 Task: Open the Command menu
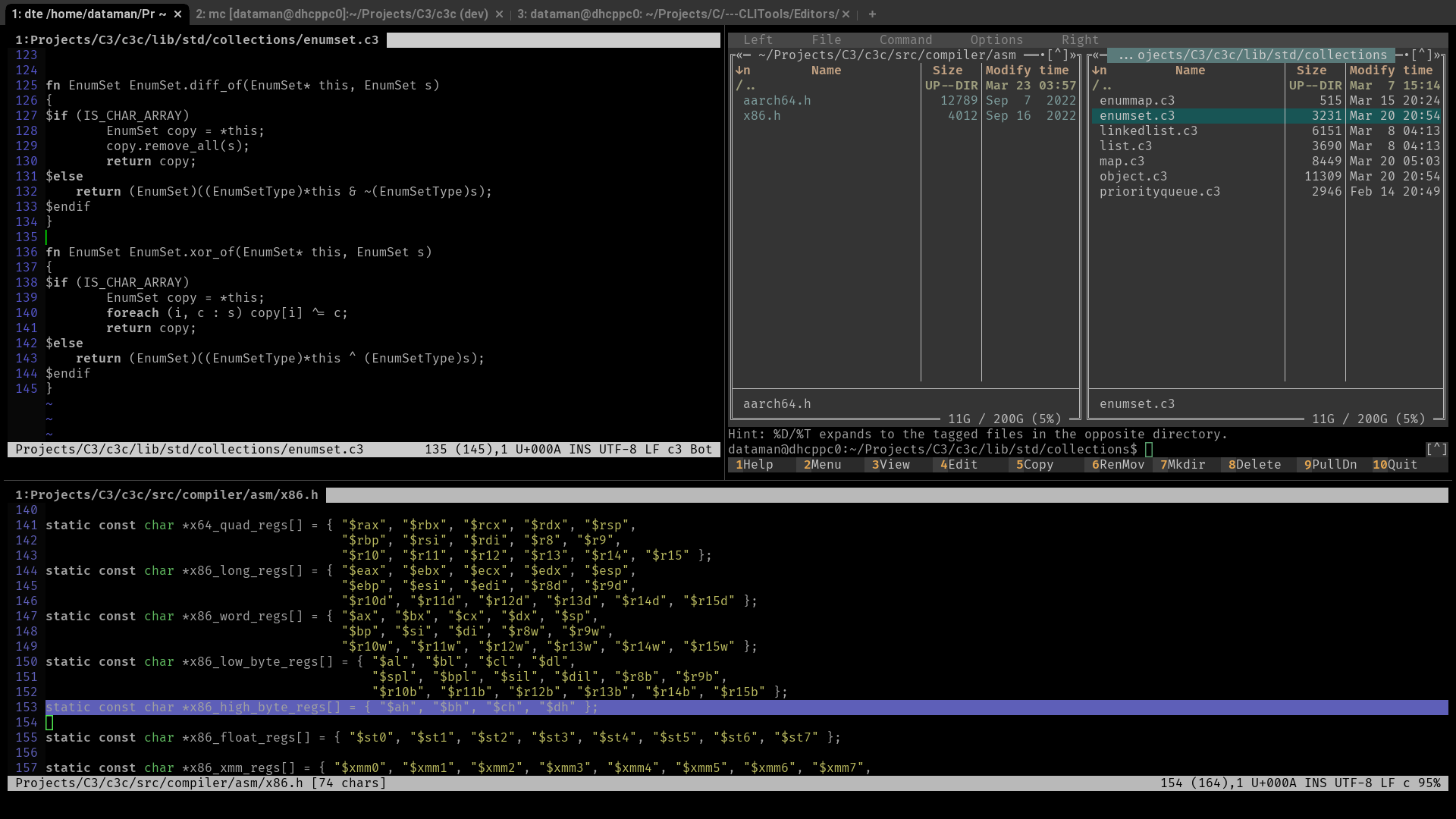click(x=905, y=39)
